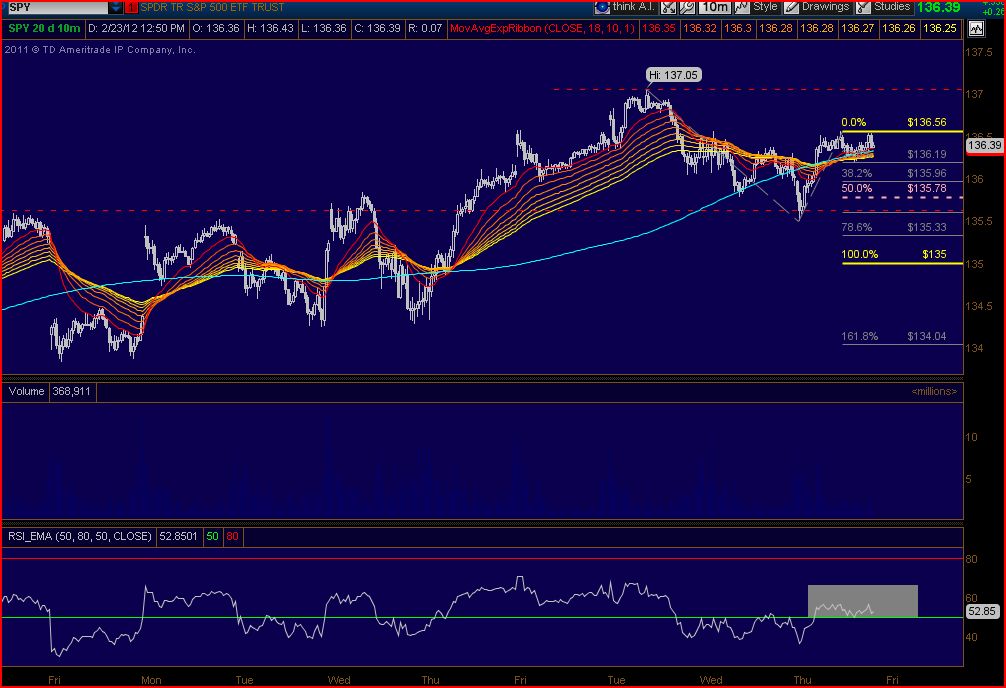Click the 134.5 price axis label
The height and width of the screenshot is (688, 1006).
tap(979, 306)
